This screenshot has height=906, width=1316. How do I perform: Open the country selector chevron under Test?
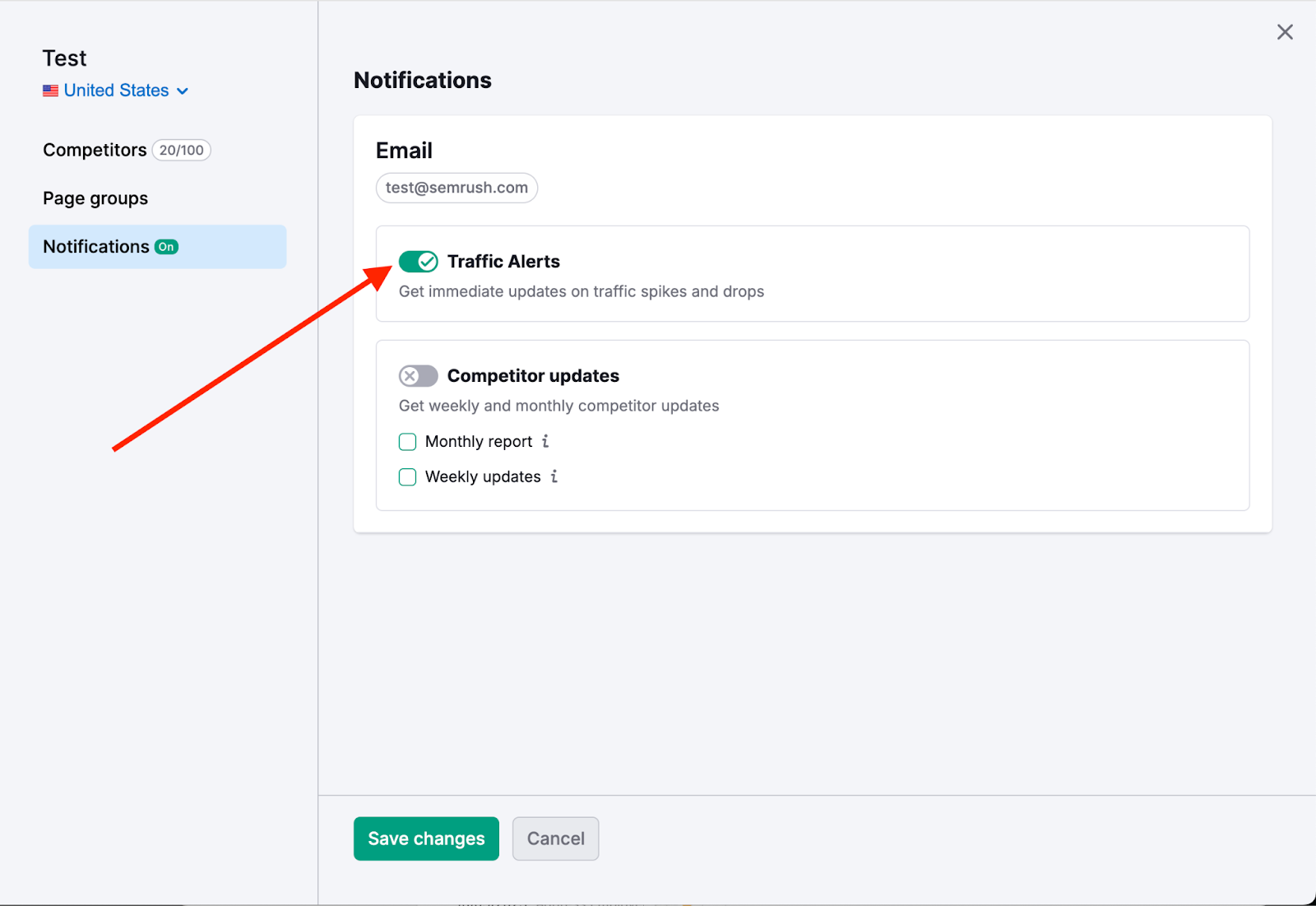click(x=183, y=91)
